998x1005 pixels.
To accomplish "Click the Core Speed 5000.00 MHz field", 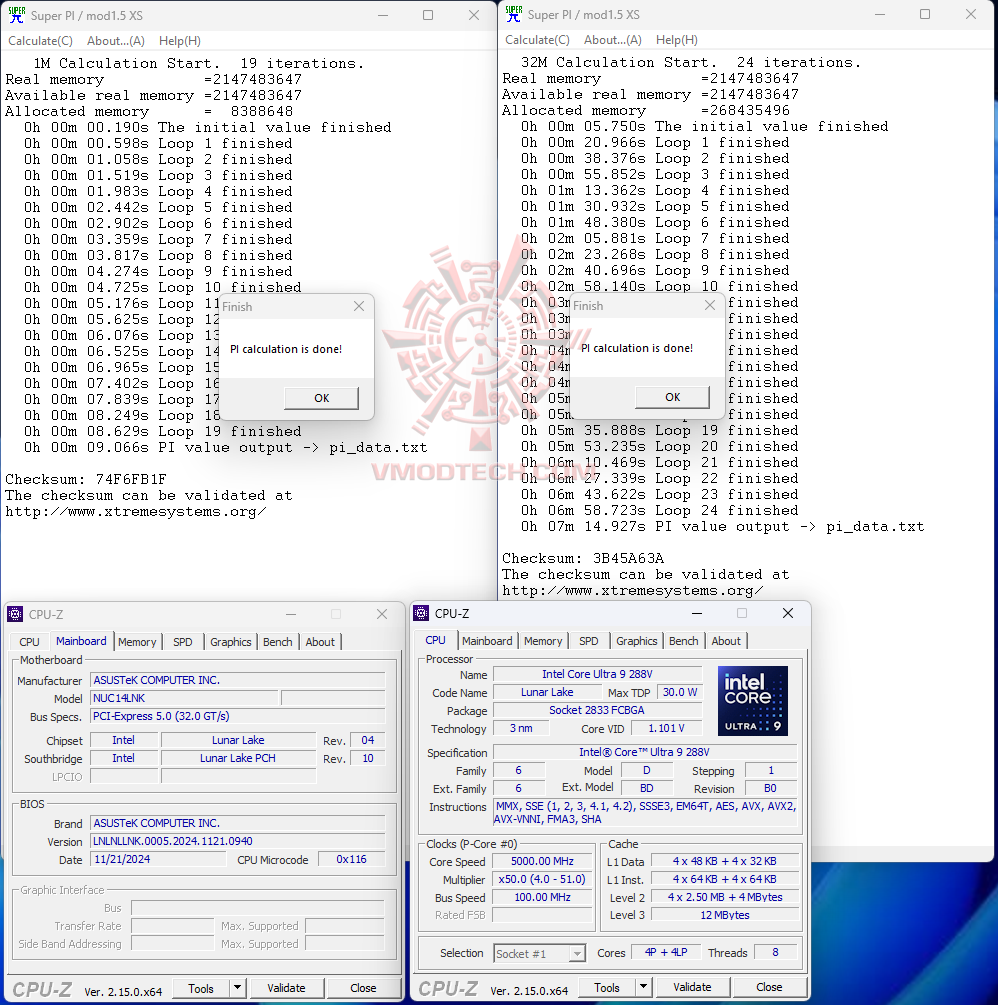I will click(542, 861).
